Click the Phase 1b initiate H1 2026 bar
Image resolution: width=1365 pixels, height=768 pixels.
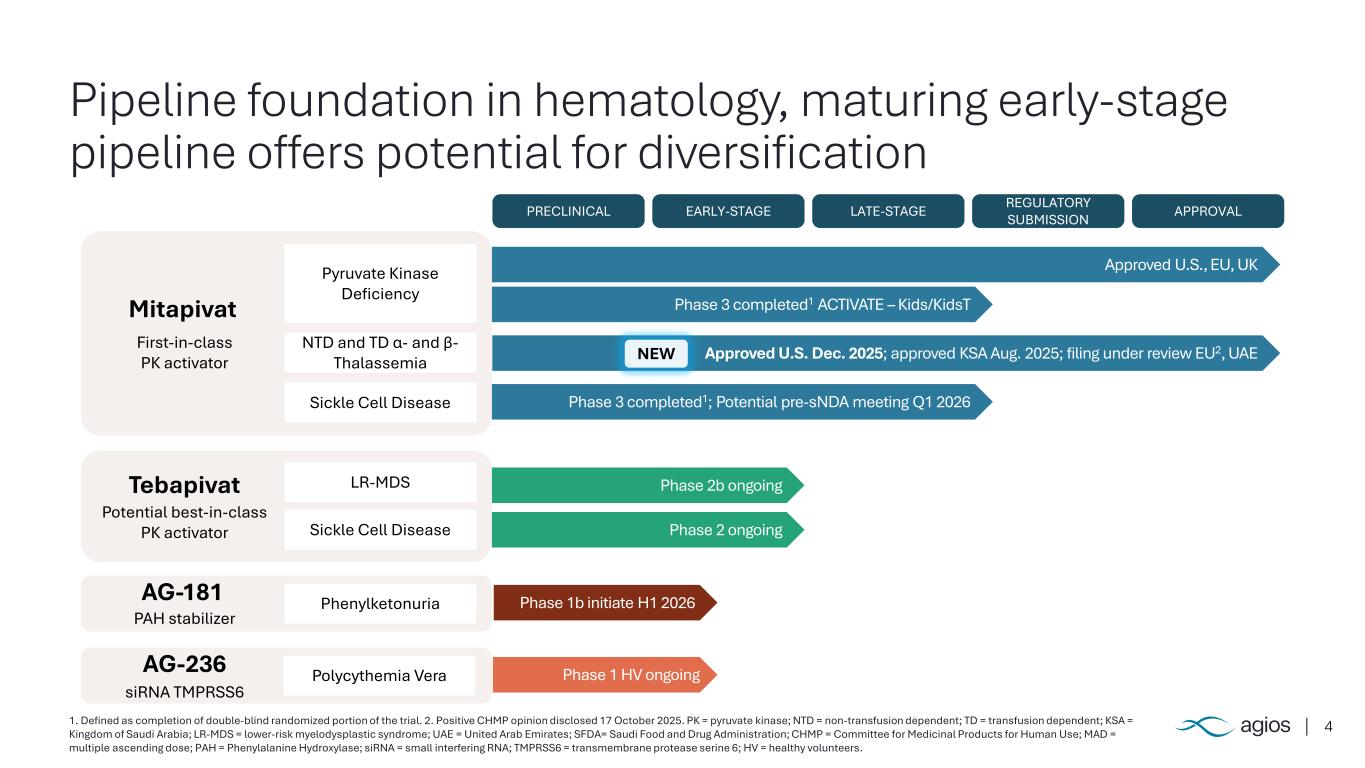pyautogui.click(x=605, y=603)
